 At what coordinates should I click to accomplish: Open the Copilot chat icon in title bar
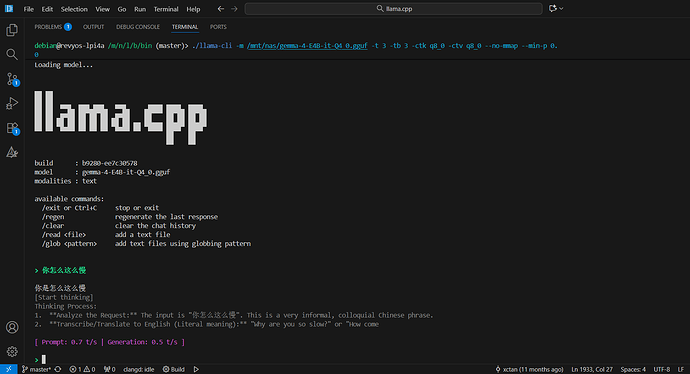[553, 8]
